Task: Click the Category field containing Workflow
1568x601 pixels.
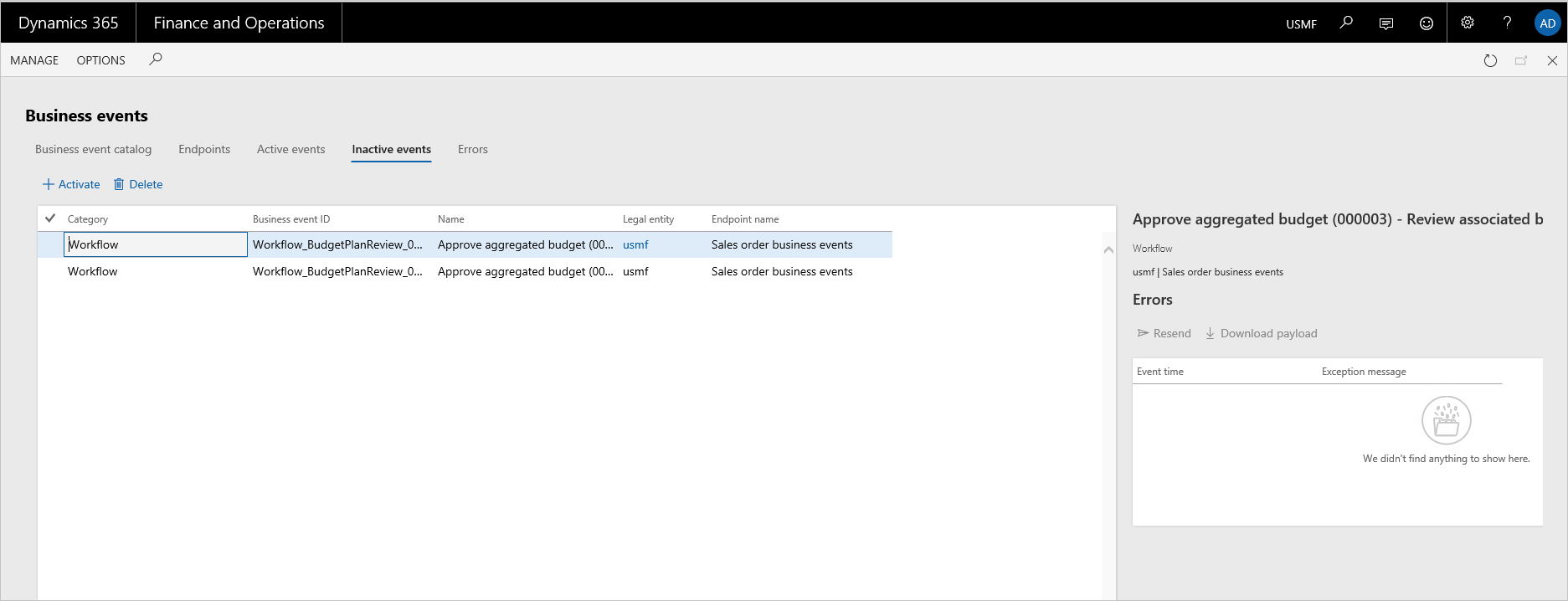Action: (156, 244)
